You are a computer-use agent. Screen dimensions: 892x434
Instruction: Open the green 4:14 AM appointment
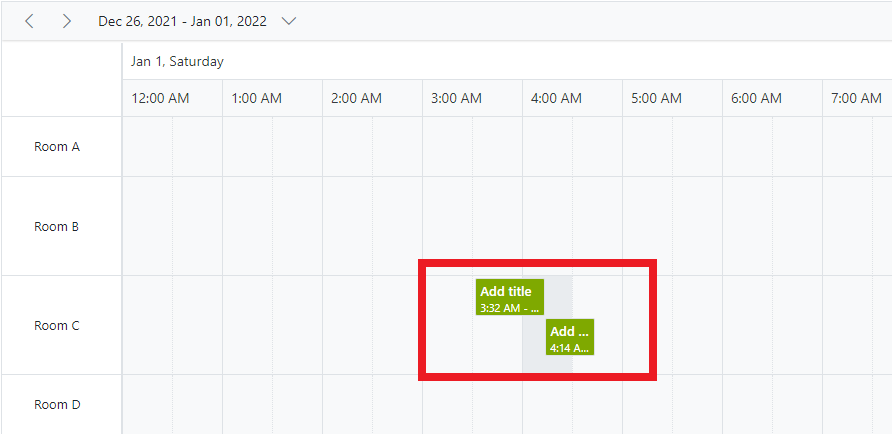pyautogui.click(x=569, y=338)
